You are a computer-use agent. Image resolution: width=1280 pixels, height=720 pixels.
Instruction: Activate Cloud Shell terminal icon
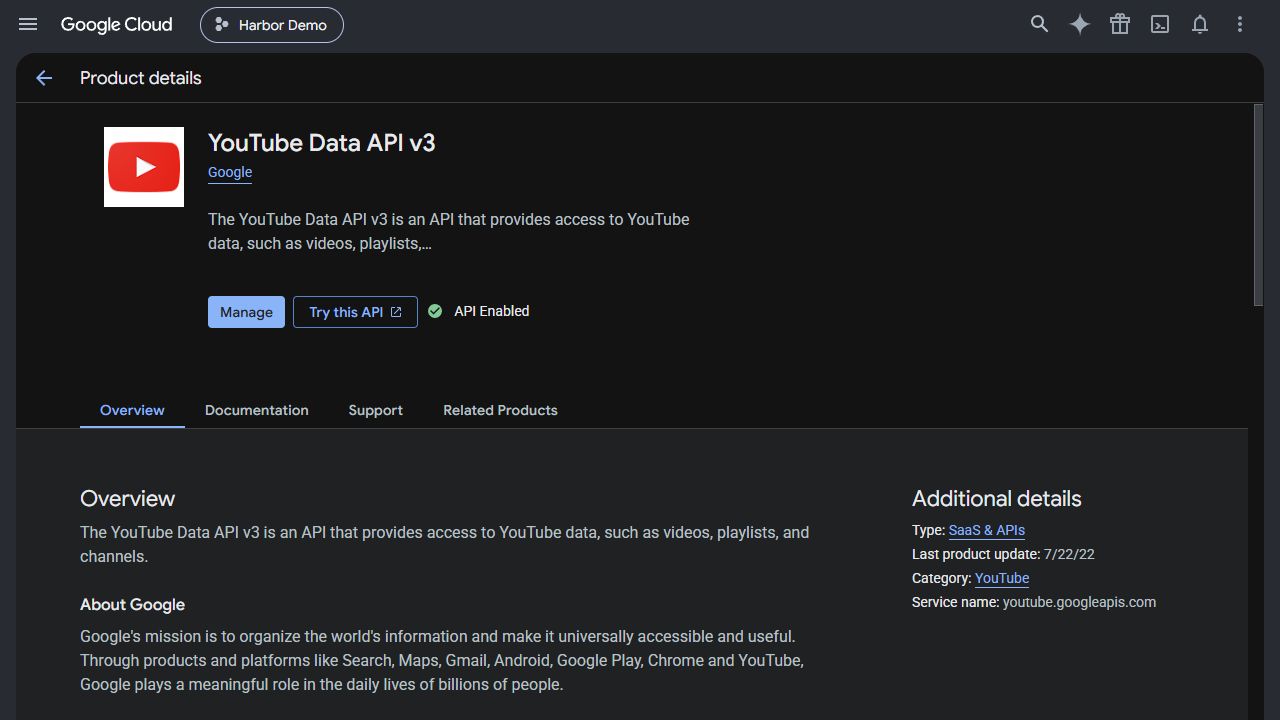click(x=1160, y=24)
